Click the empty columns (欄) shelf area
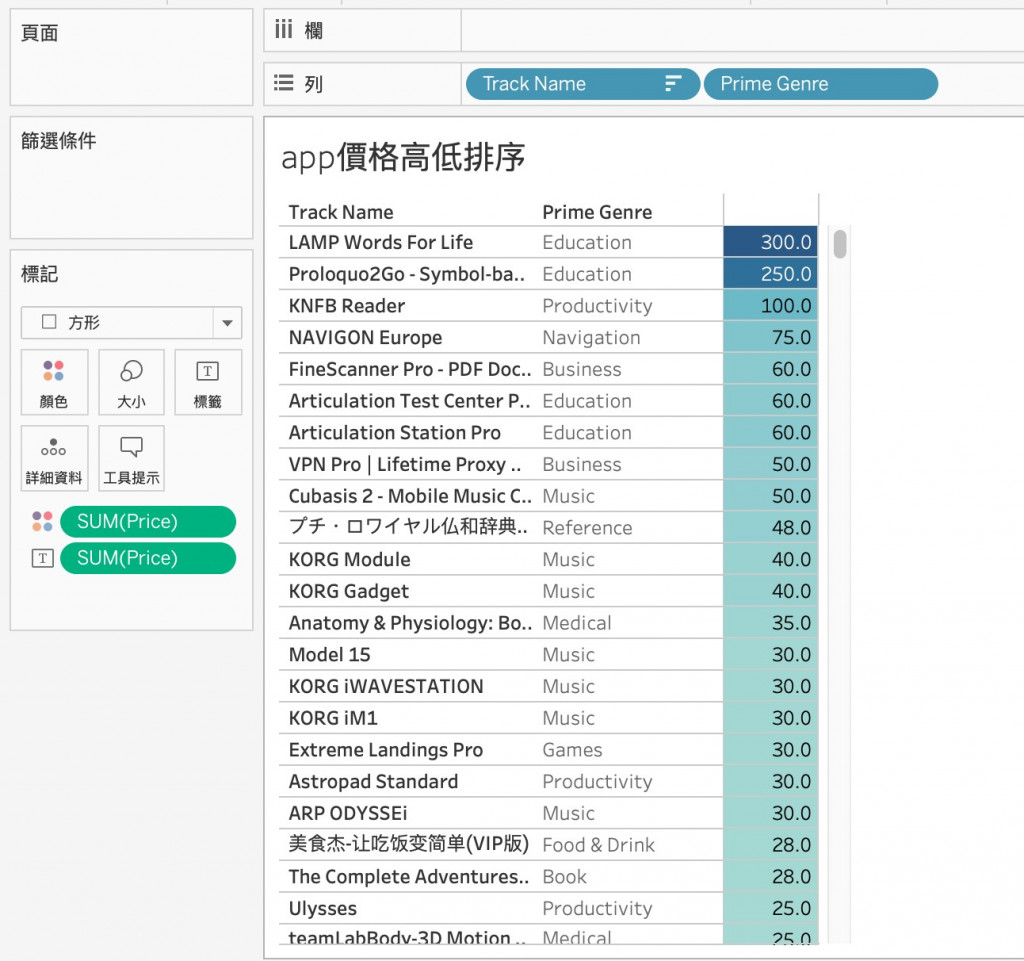The width and height of the screenshot is (1024, 961). pos(743,30)
